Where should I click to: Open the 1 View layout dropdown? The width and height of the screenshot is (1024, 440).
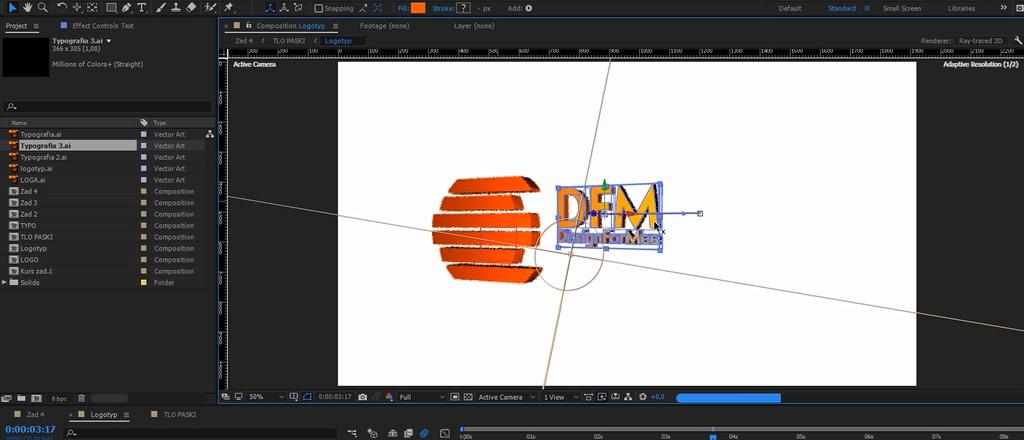560,397
